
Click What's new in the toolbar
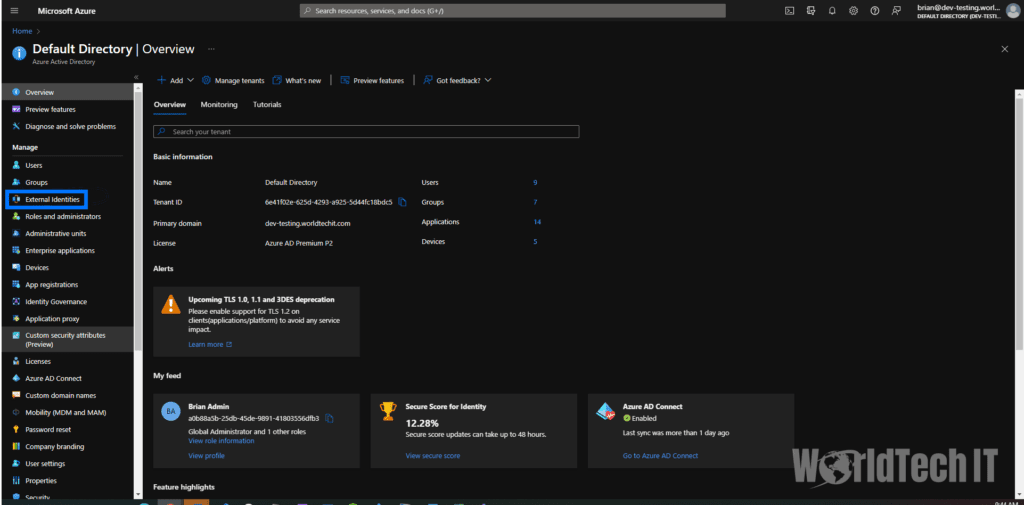pyautogui.click(x=297, y=80)
